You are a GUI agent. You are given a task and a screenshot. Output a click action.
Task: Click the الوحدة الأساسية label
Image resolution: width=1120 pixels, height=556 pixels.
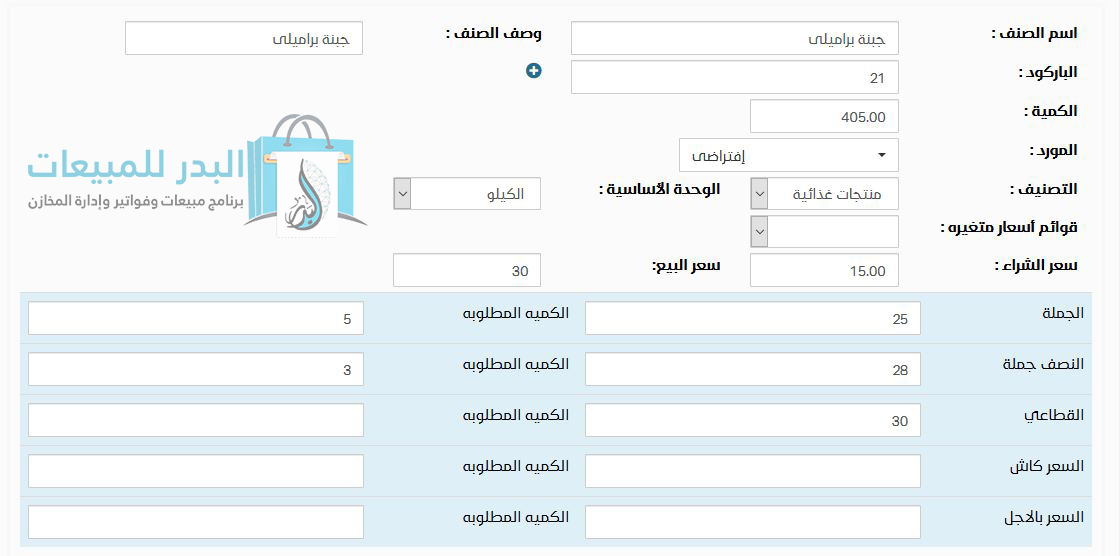point(659,189)
